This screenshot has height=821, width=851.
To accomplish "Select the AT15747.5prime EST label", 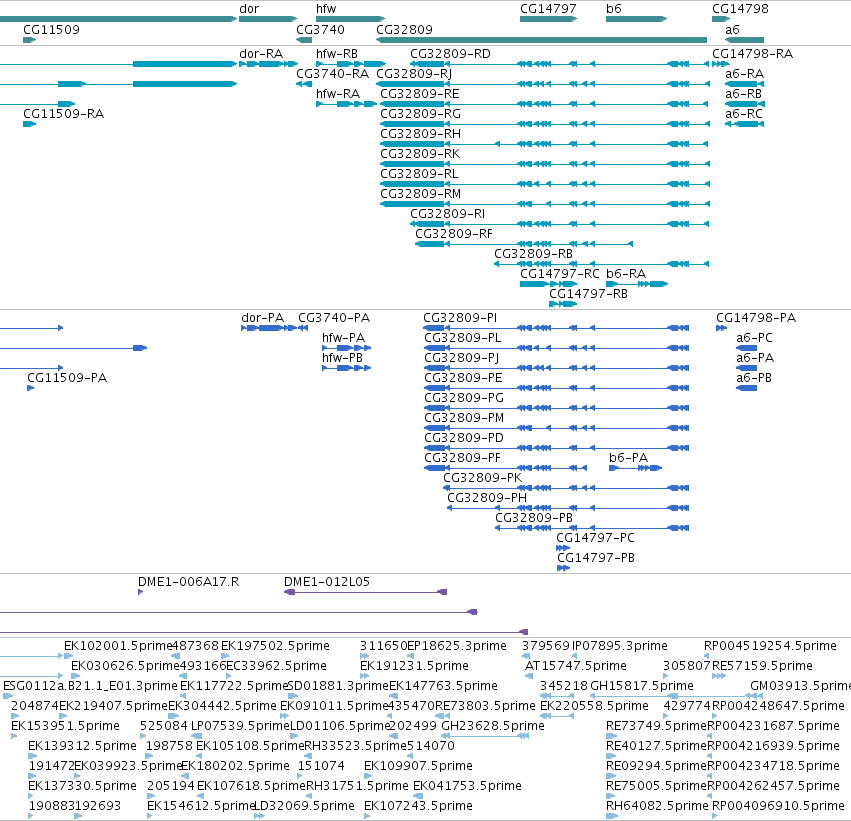I will [576, 666].
